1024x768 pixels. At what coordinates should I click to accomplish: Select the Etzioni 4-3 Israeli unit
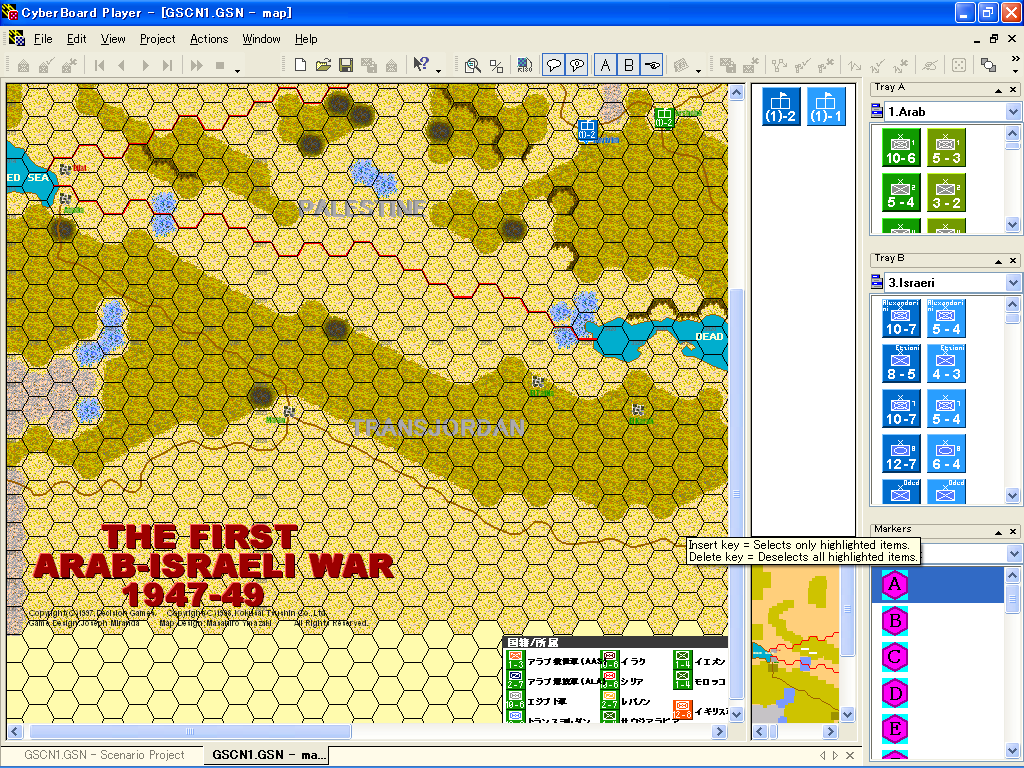tap(946, 363)
